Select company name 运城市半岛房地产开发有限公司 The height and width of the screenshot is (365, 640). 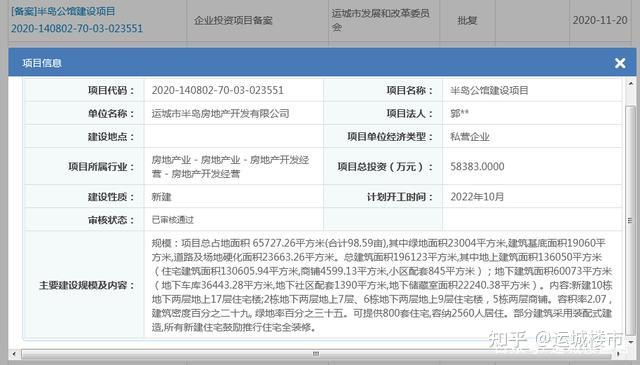[220, 114]
